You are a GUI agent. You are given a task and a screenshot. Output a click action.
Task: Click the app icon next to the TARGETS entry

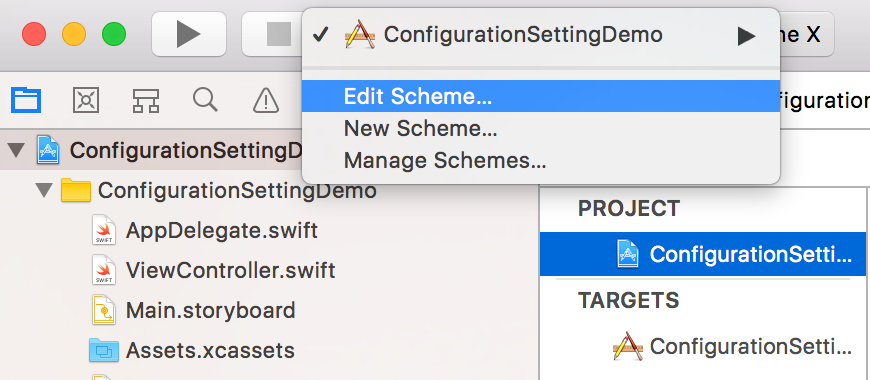(x=628, y=346)
